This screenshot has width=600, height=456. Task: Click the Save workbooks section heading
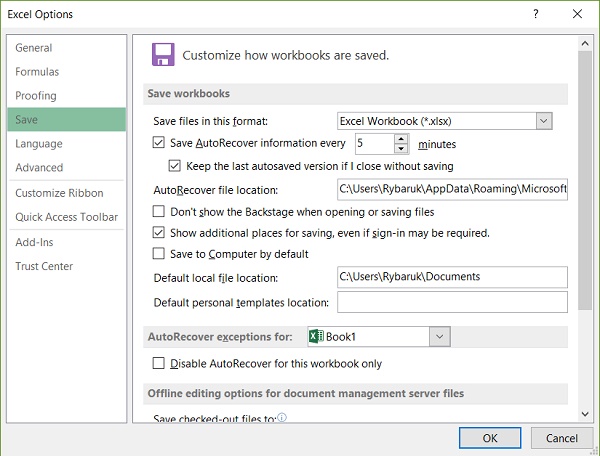189,93
